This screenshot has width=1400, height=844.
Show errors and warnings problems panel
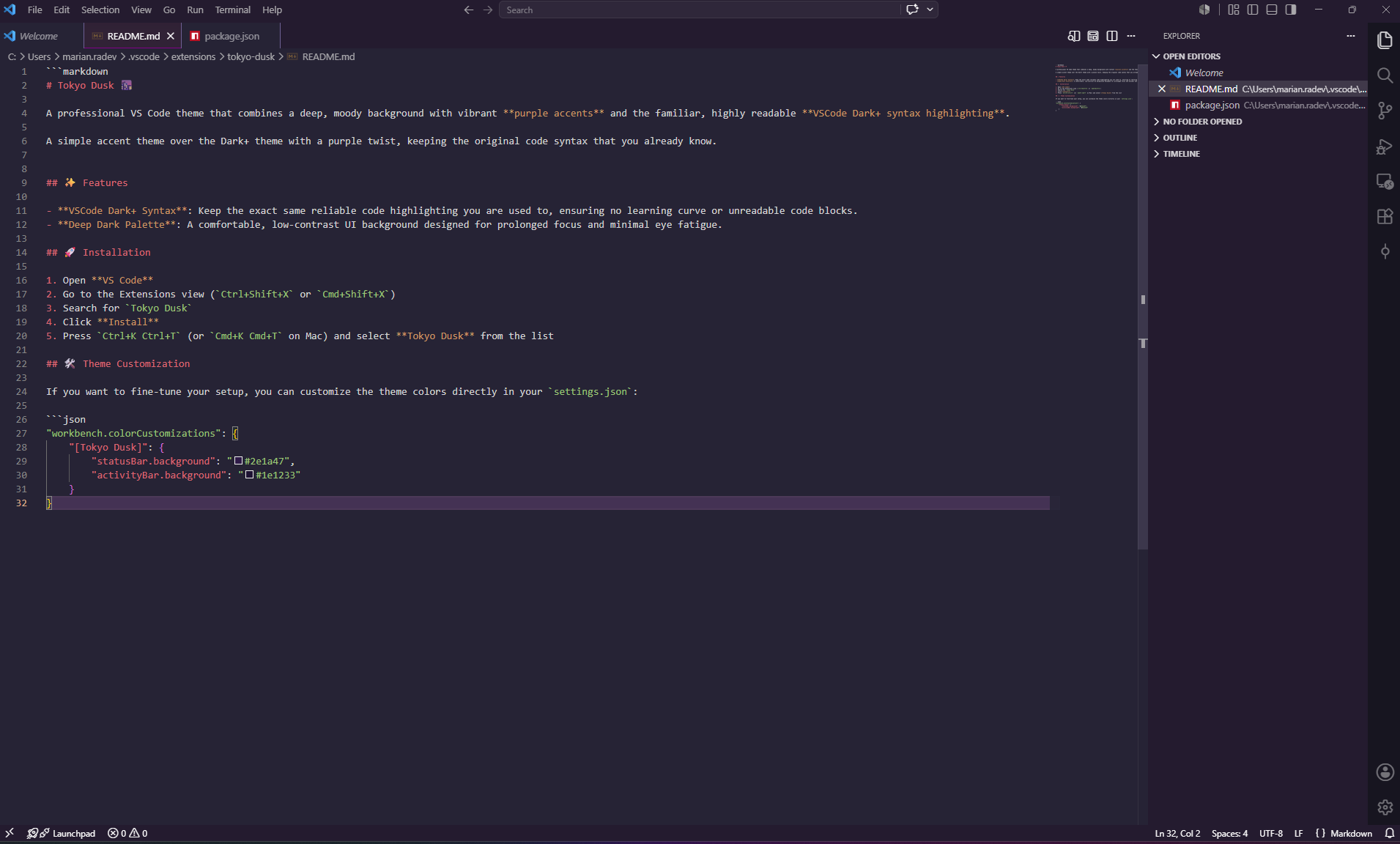tap(127, 833)
